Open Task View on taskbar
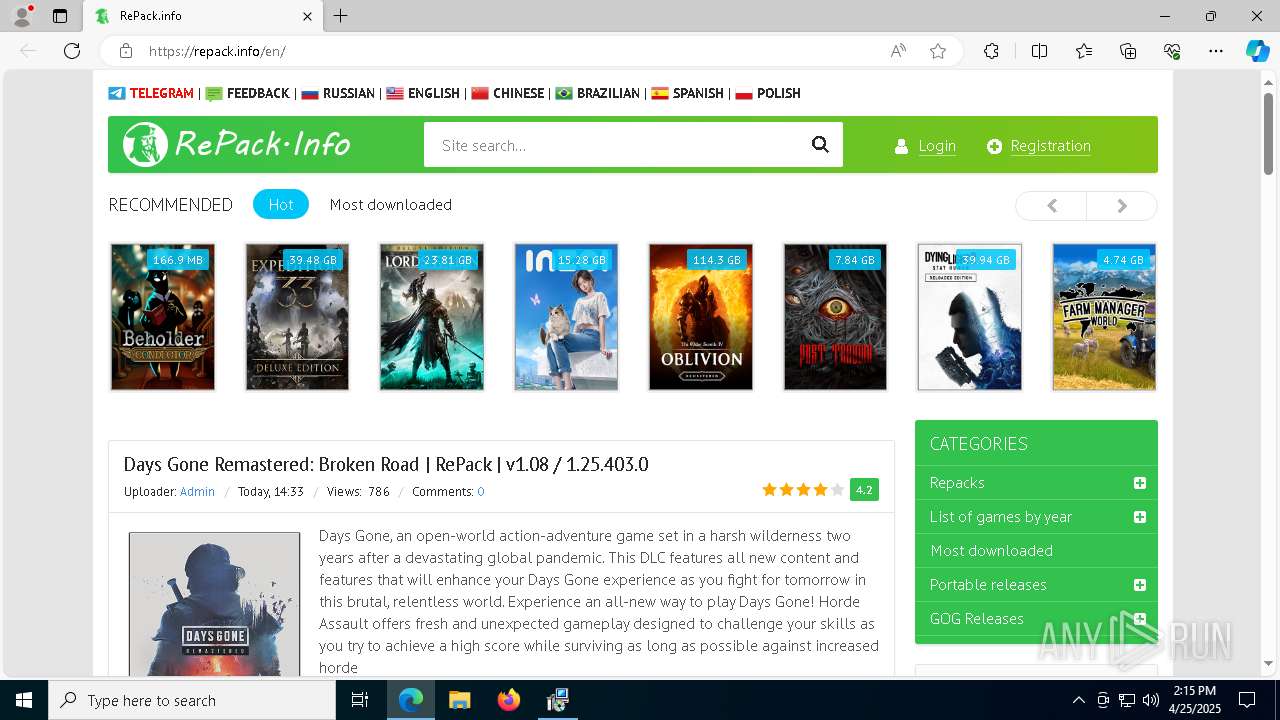 (360, 700)
